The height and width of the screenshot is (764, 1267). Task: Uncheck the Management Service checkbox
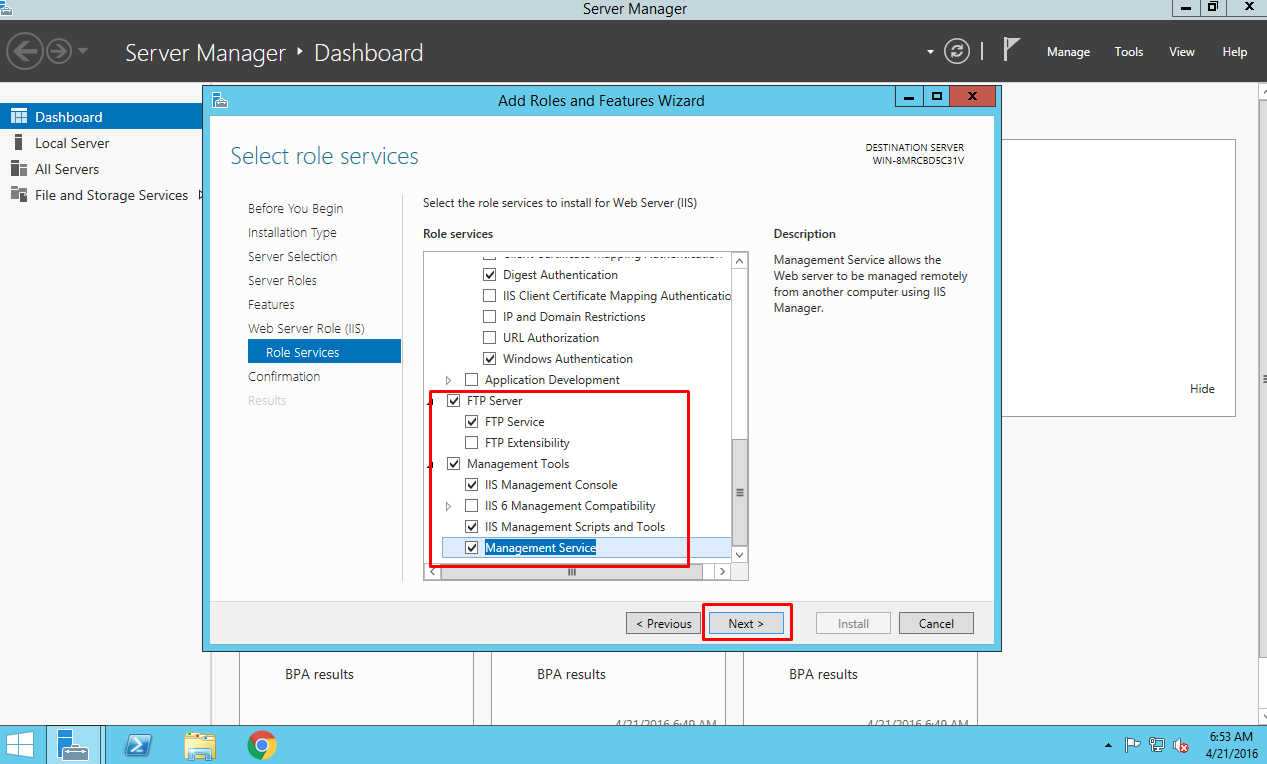click(472, 548)
